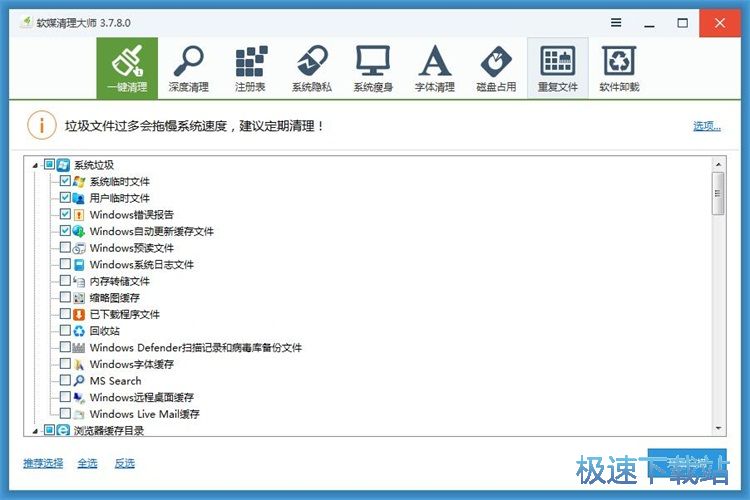Screen dimensions: 750x500
Task: Open the 选项... options link
Action: coord(707,126)
